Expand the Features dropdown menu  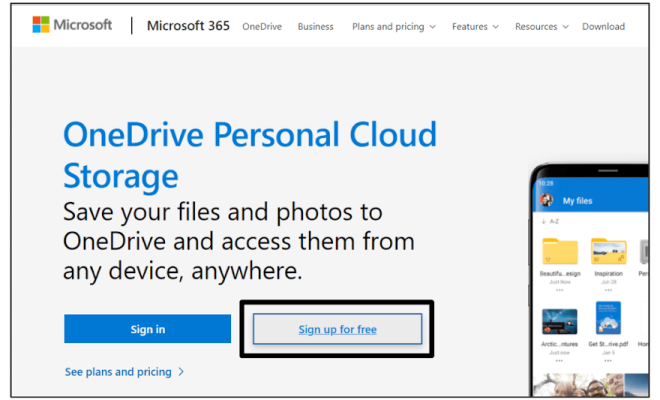475,27
